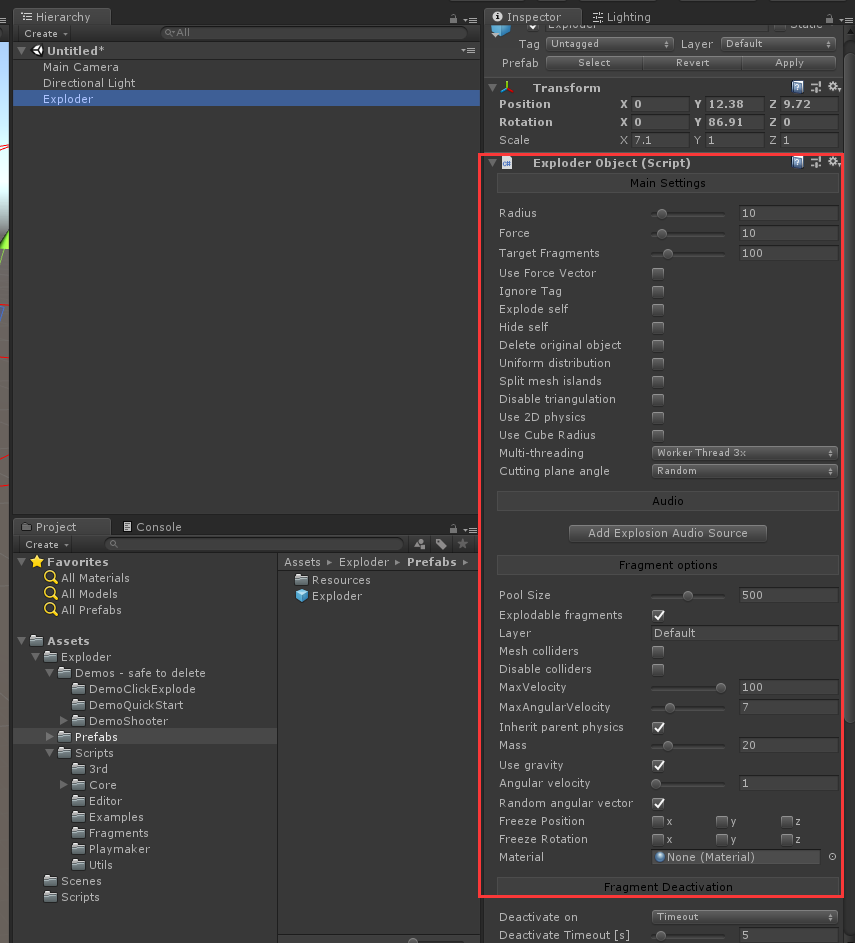The height and width of the screenshot is (943, 855).
Task: Click the search by label icon in Project
Action: click(x=441, y=543)
